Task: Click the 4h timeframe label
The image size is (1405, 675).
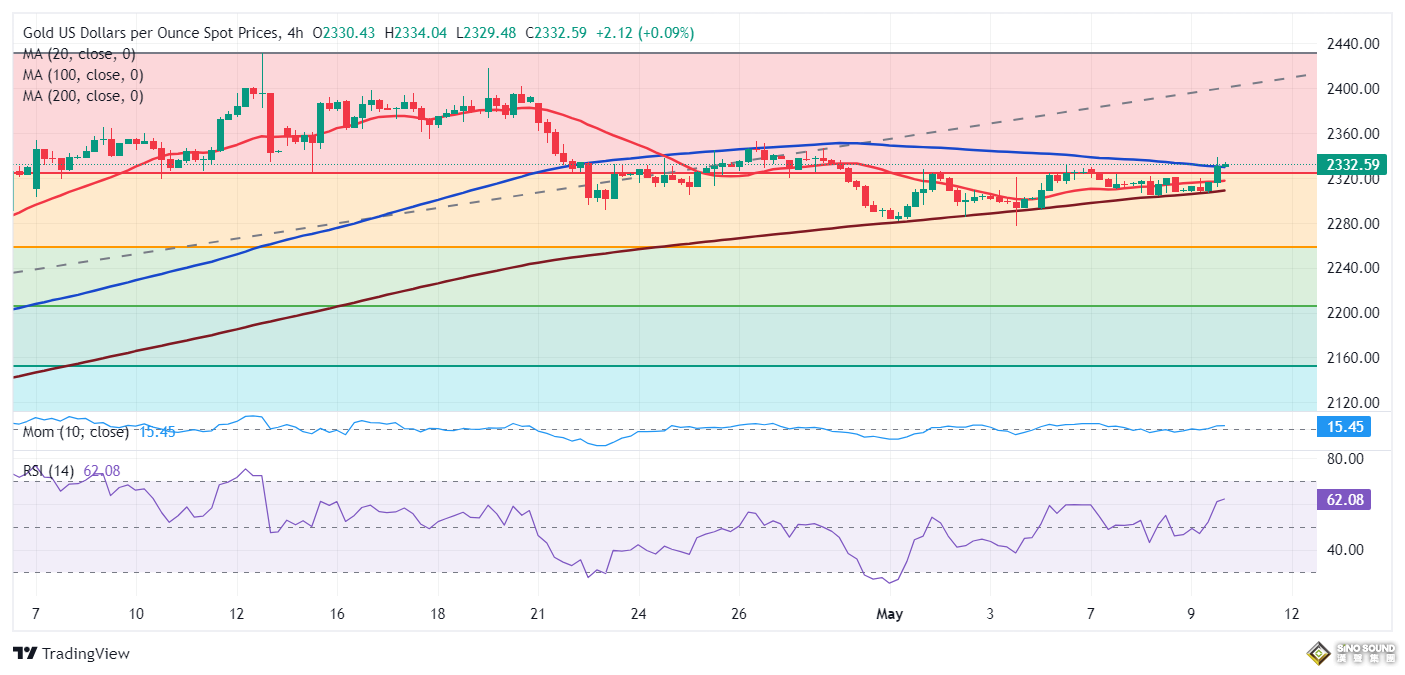Action: (295, 33)
